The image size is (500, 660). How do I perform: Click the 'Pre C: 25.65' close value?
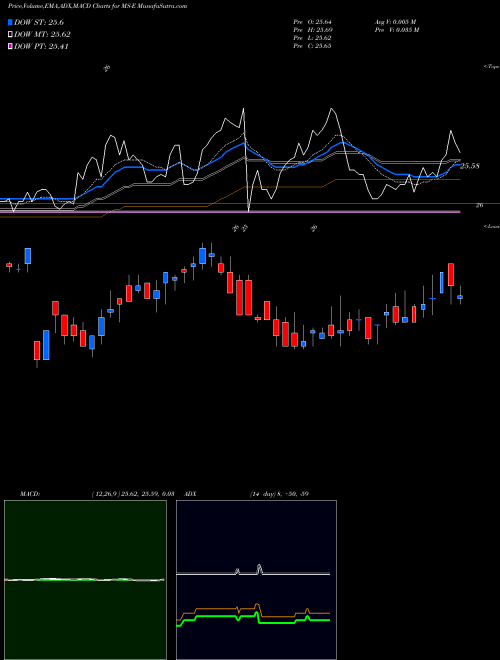pyautogui.click(x=312, y=46)
